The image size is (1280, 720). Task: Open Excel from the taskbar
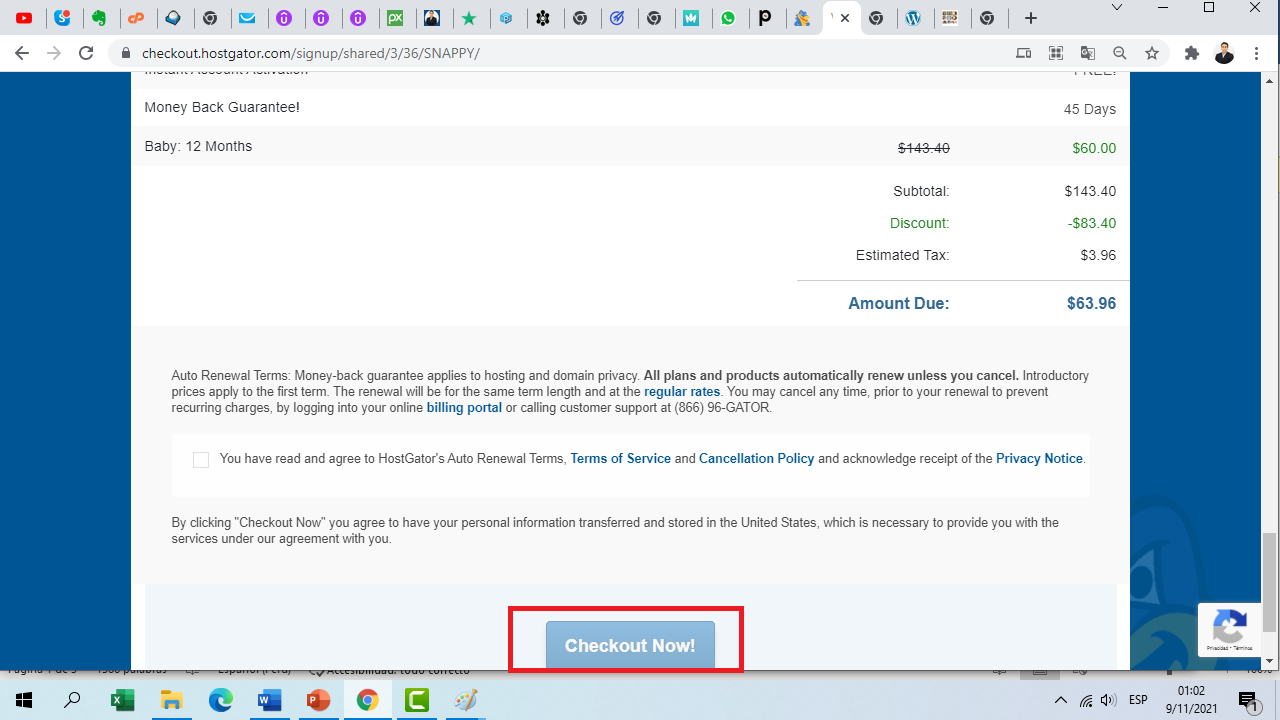point(122,700)
